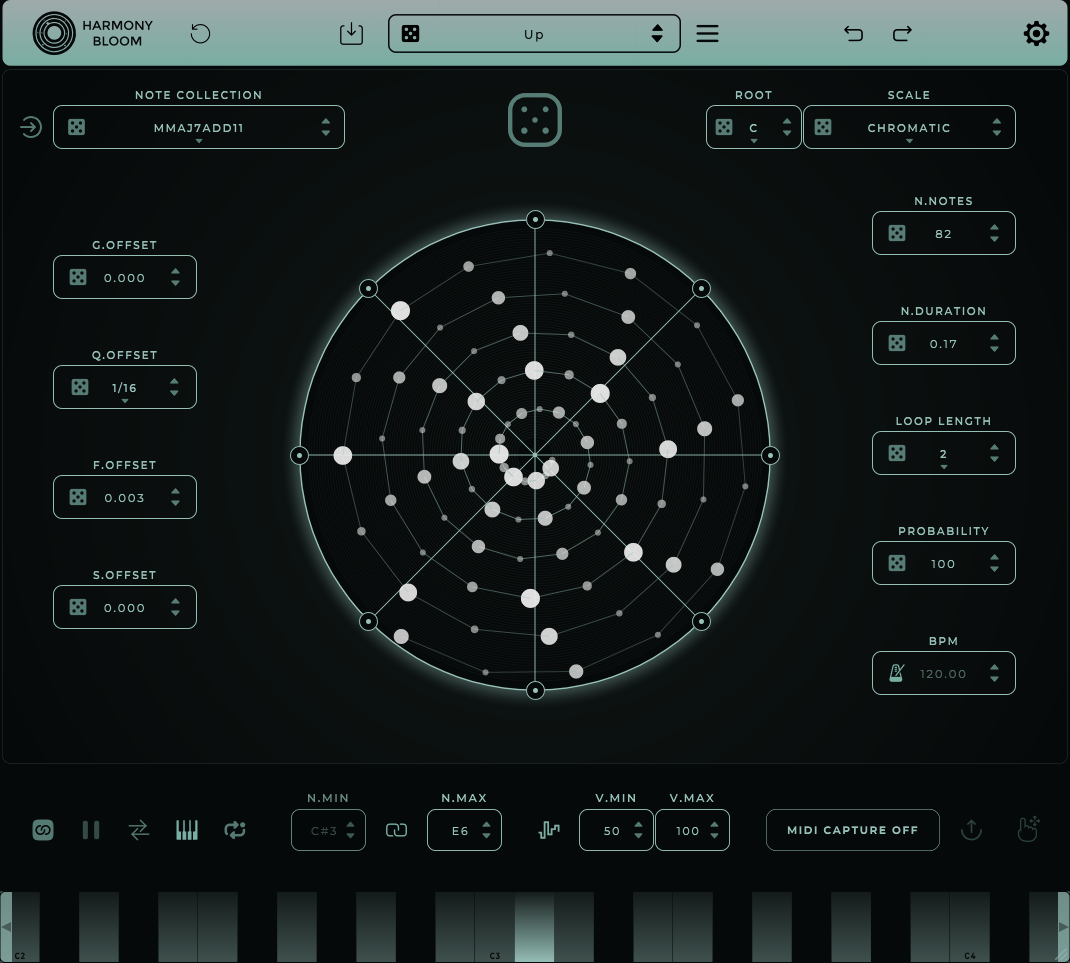Open the piano keyboard display icon
This screenshot has width=1070, height=963.
187,830
